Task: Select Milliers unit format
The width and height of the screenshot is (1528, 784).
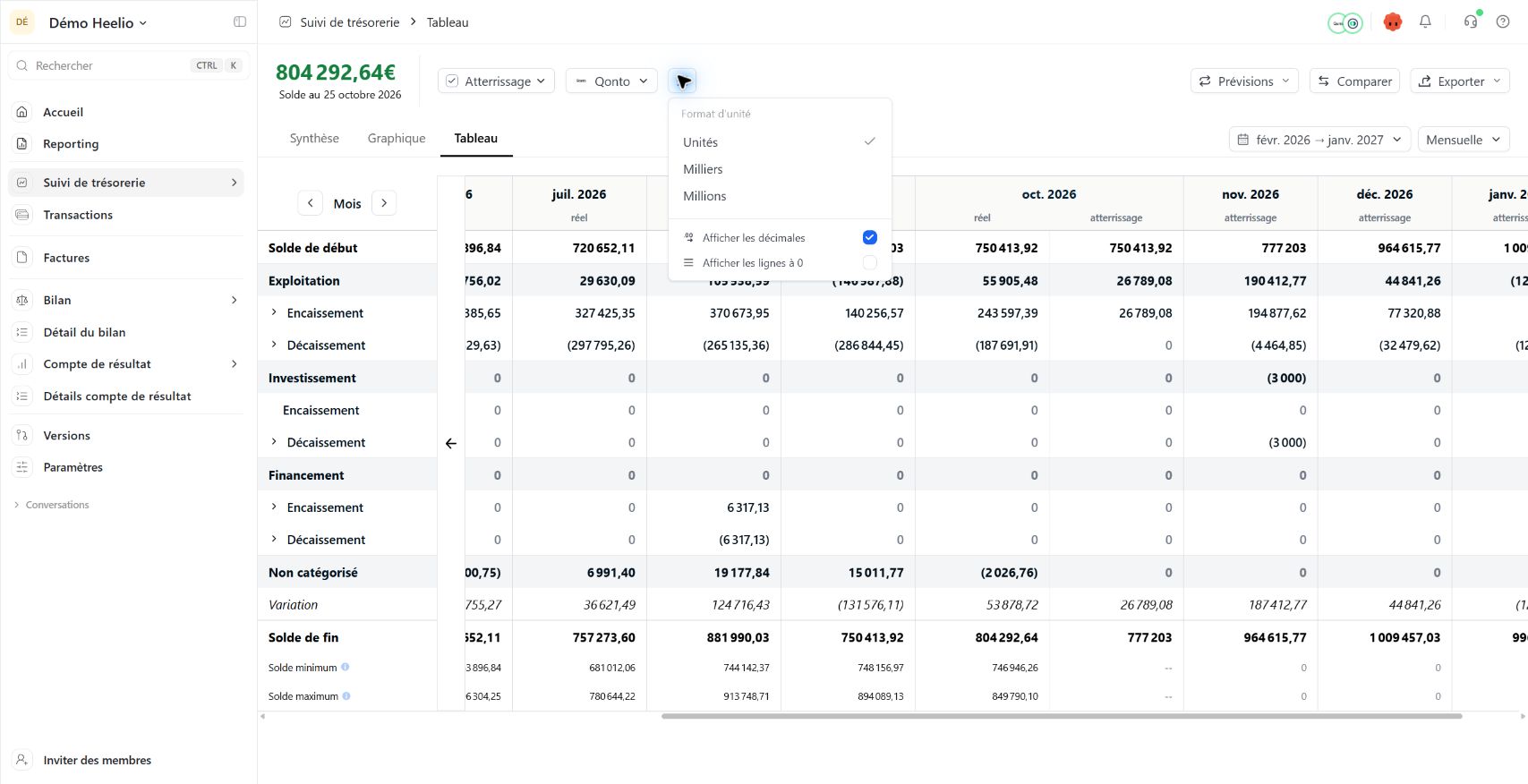Action: point(780,169)
